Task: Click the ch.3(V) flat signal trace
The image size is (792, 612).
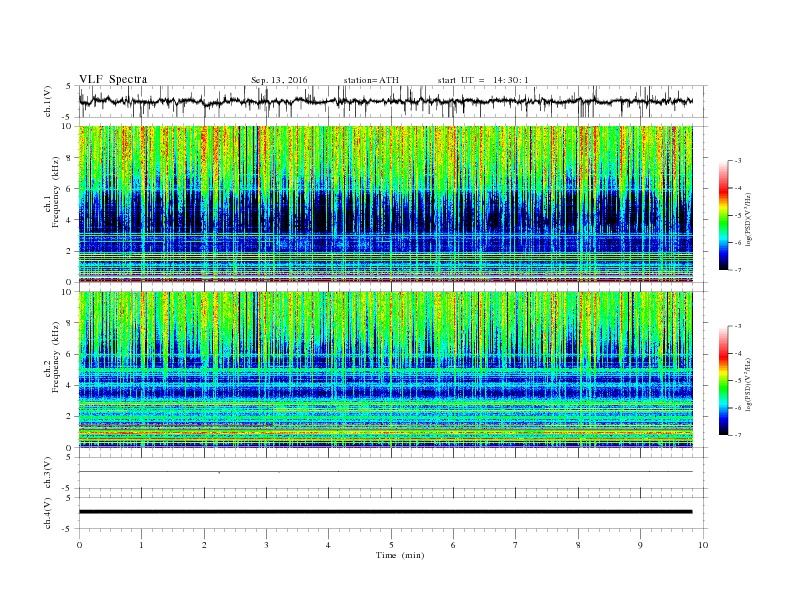Action: pos(386,472)
